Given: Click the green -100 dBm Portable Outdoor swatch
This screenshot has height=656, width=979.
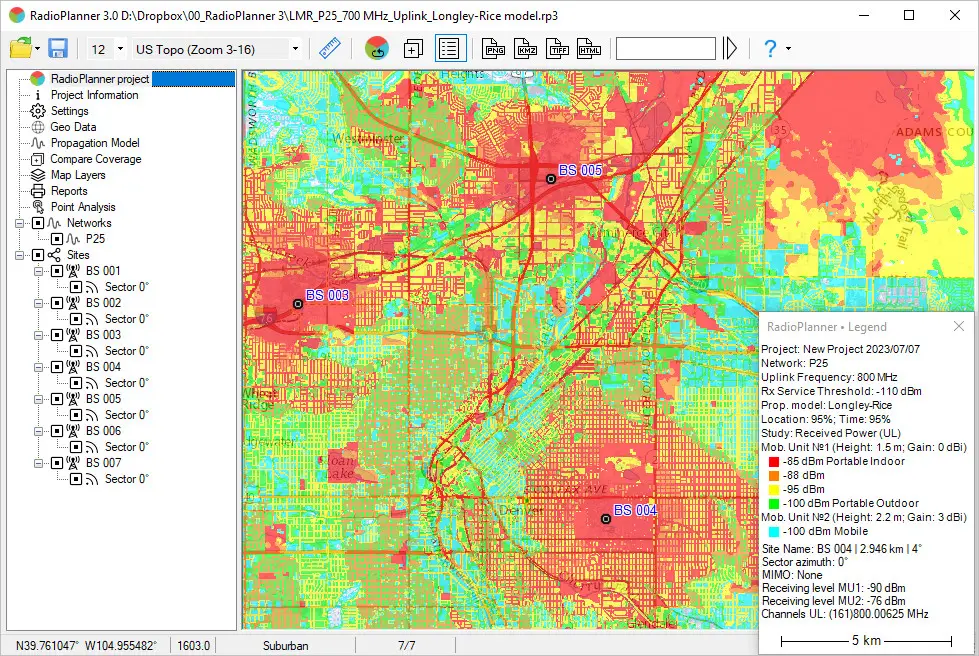Looking at the screenshot, I should click(x=774, y=504).
